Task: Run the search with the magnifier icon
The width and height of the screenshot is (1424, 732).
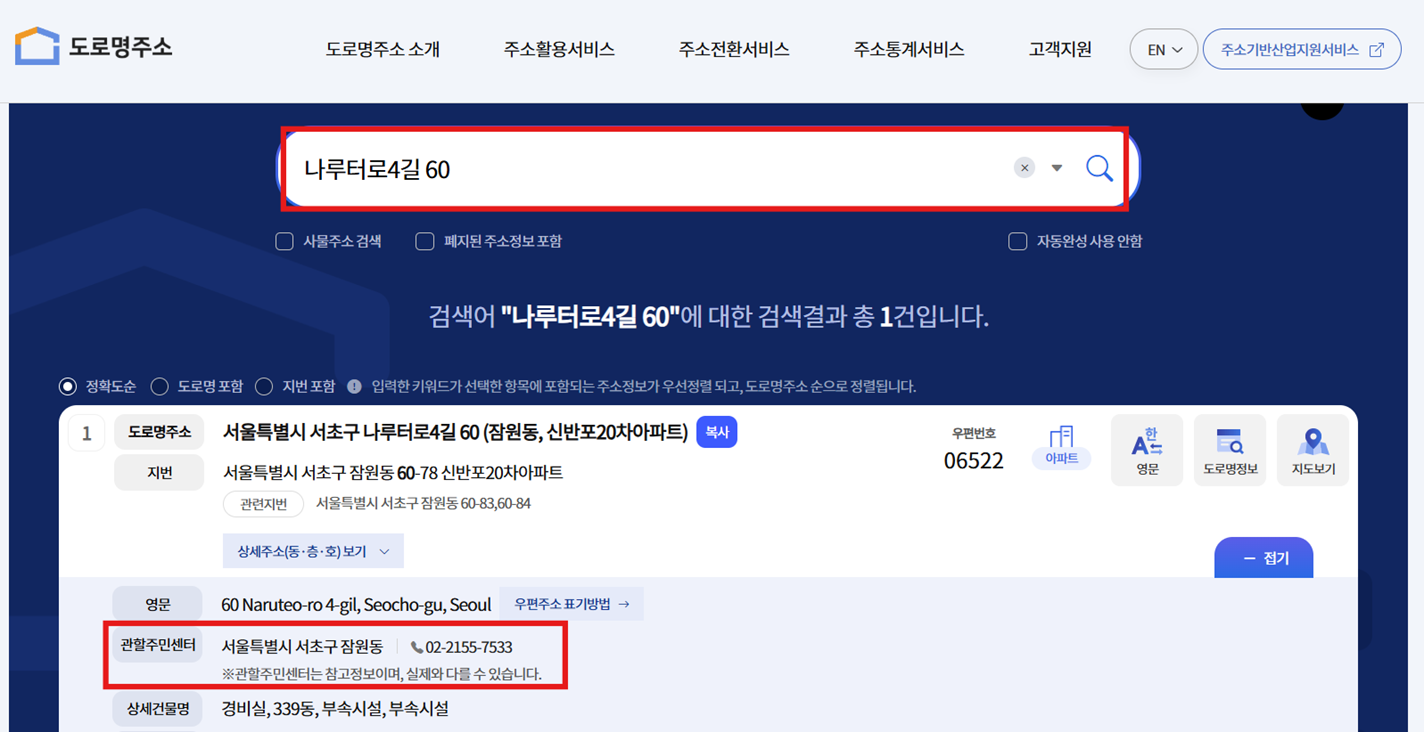Action: coord(1099,168)
